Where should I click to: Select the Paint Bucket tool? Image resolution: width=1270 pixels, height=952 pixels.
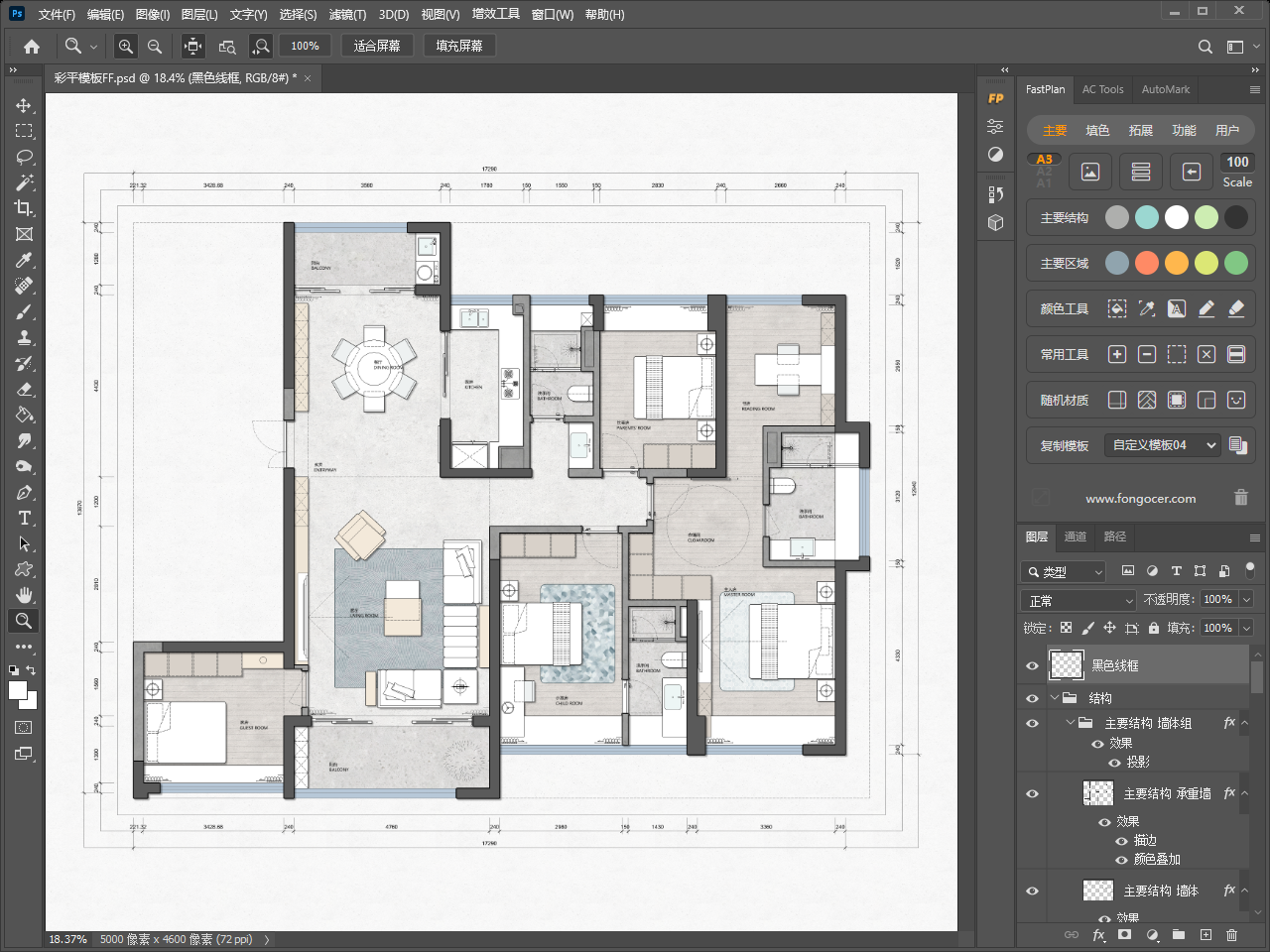(24, 415)
